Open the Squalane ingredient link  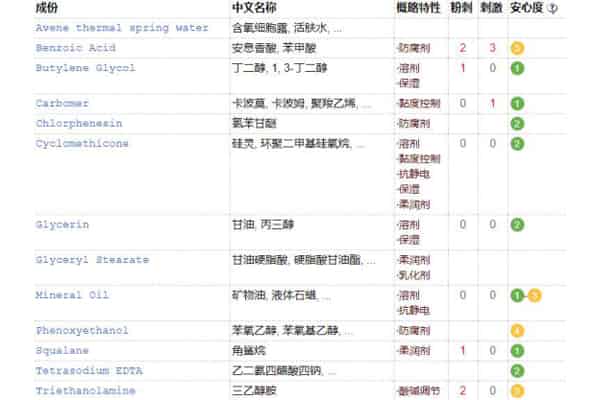coord(62,351)
